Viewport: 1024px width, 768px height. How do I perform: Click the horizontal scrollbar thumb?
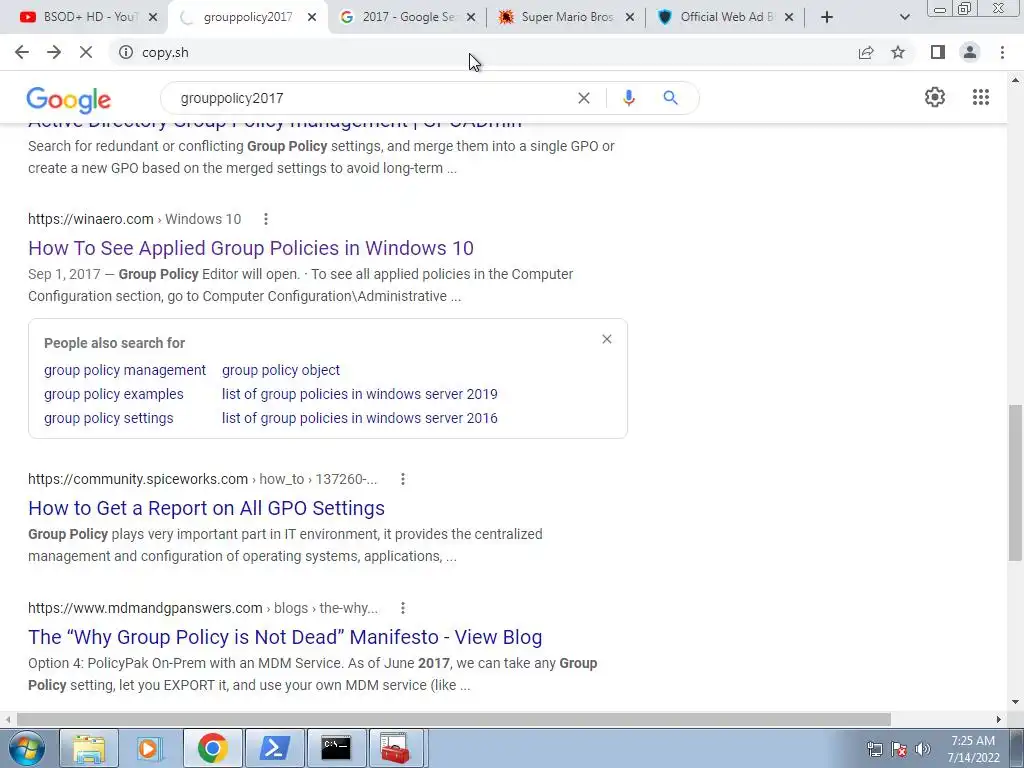click(454, 719)
